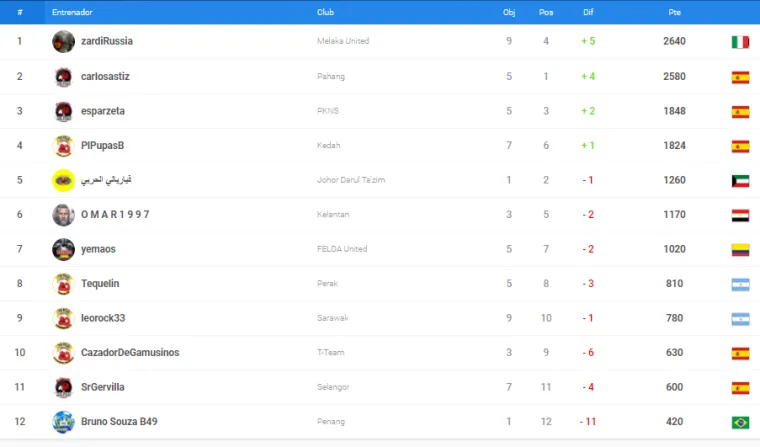
Task: Open esparzeta's manager name link
Action: 103,111
